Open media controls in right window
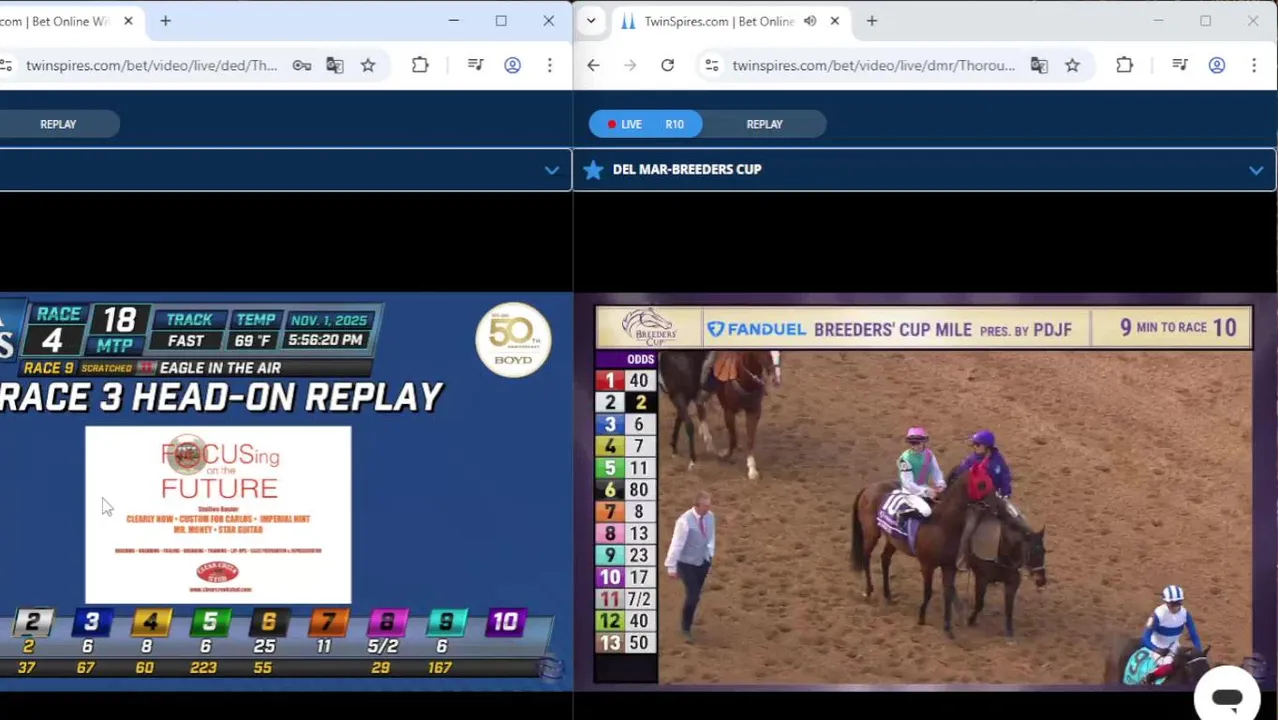The image size is (1278, 720). pyautogui.click(x=1180, y=65)
